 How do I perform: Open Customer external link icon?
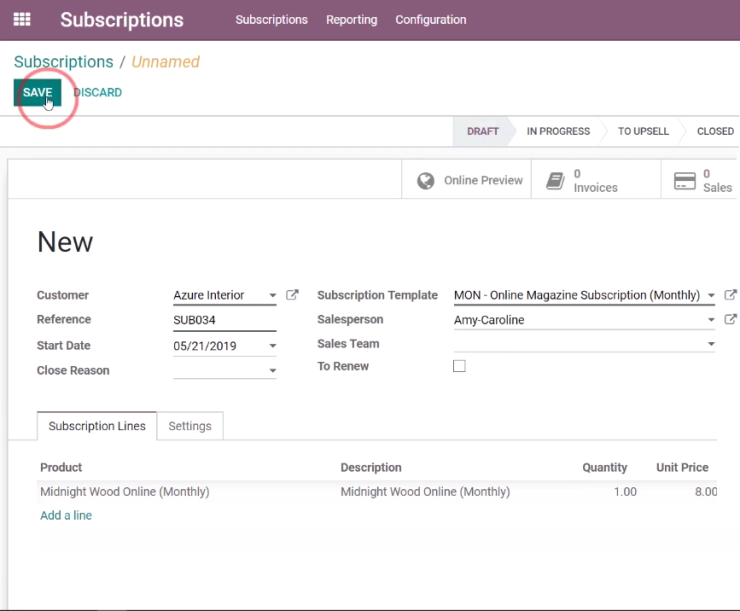[292, 295]
